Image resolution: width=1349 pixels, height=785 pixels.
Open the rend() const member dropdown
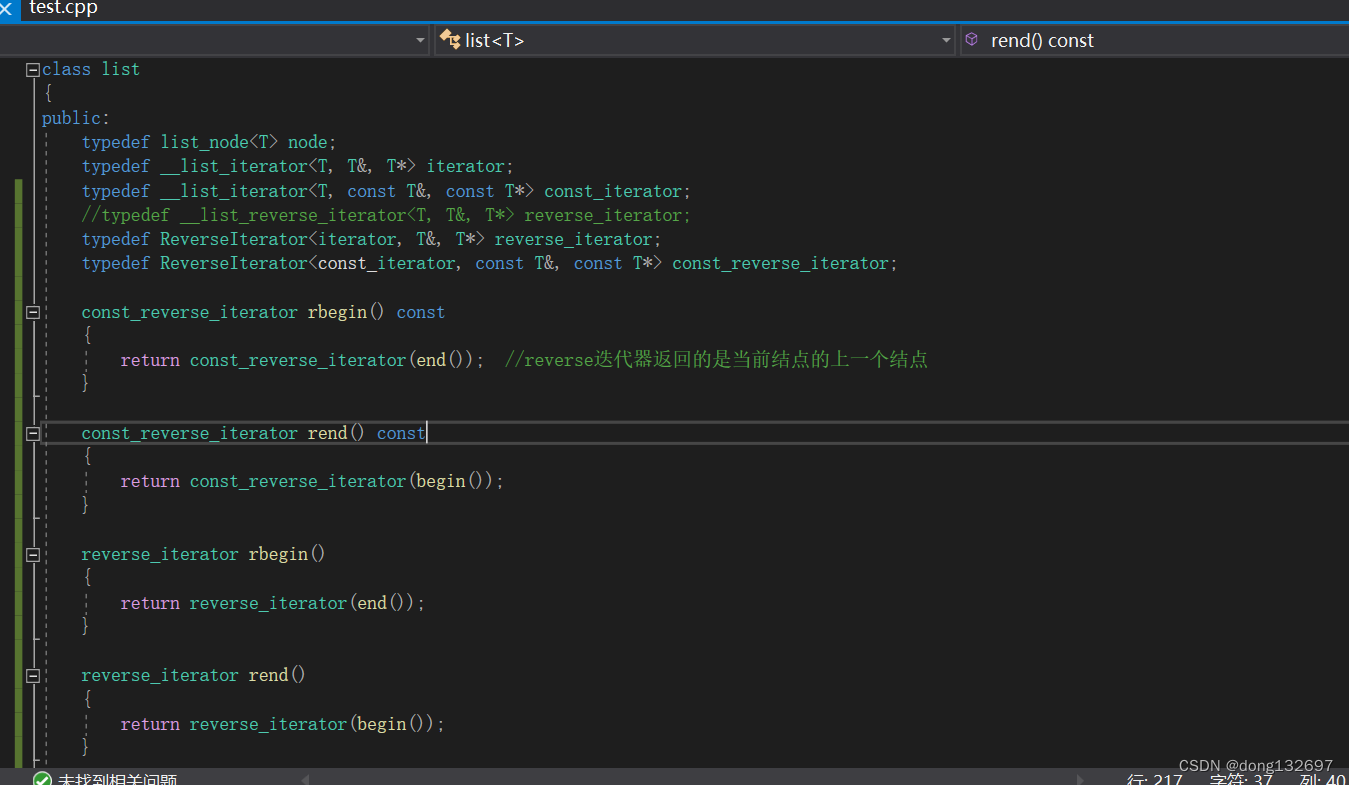1155,40
